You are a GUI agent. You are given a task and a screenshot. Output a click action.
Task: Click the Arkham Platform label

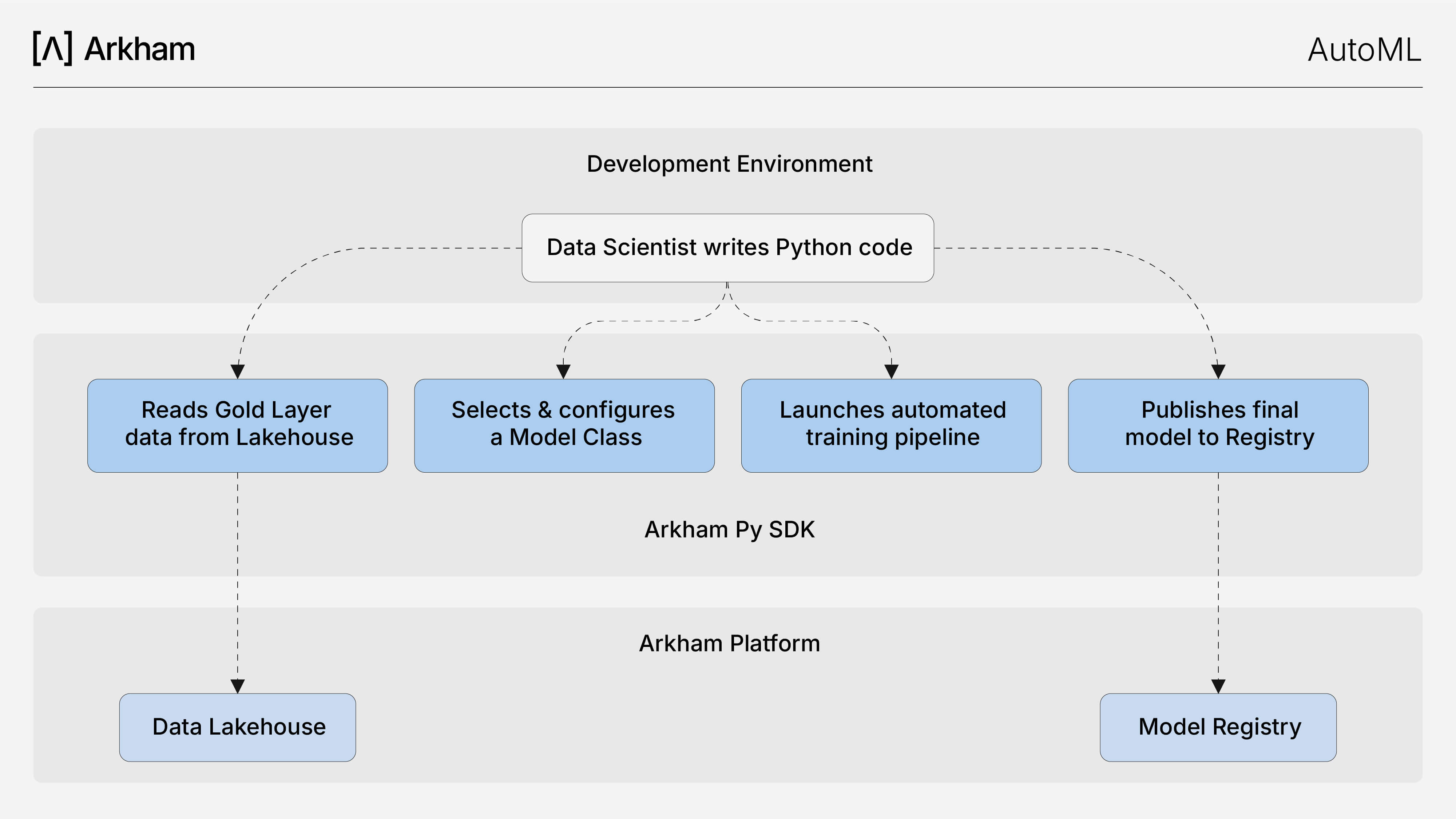729,643
